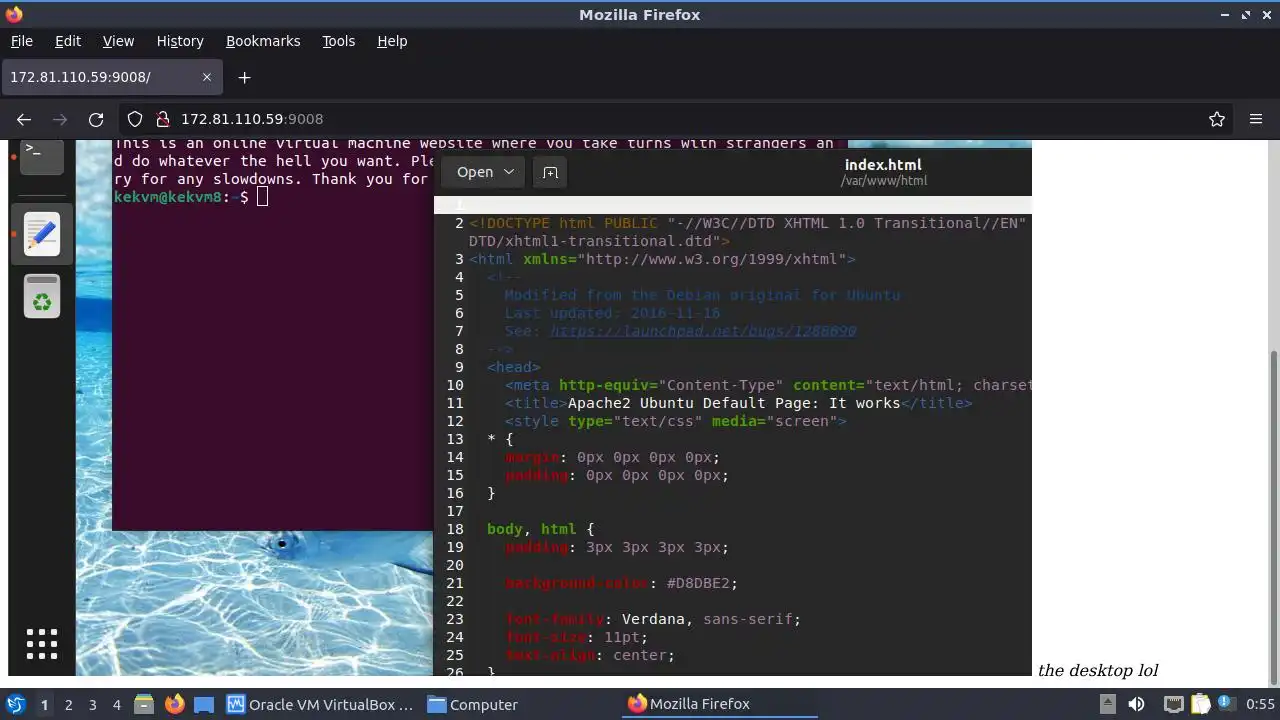Bookmark this page with the star
Screen dimensions: 1280x720
pos(1217,119)
